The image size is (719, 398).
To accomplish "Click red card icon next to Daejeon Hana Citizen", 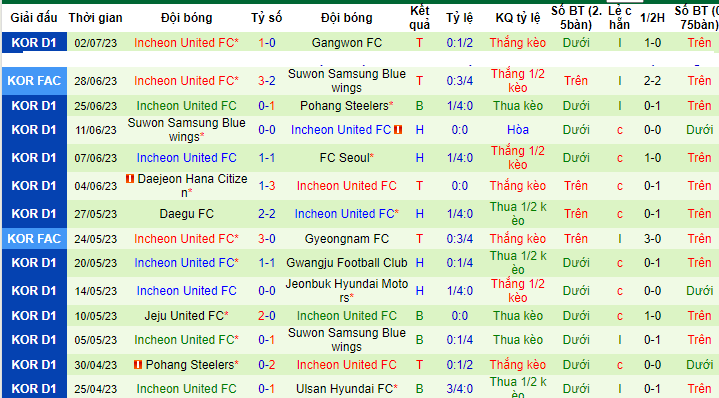I will (x=130, y=178).
